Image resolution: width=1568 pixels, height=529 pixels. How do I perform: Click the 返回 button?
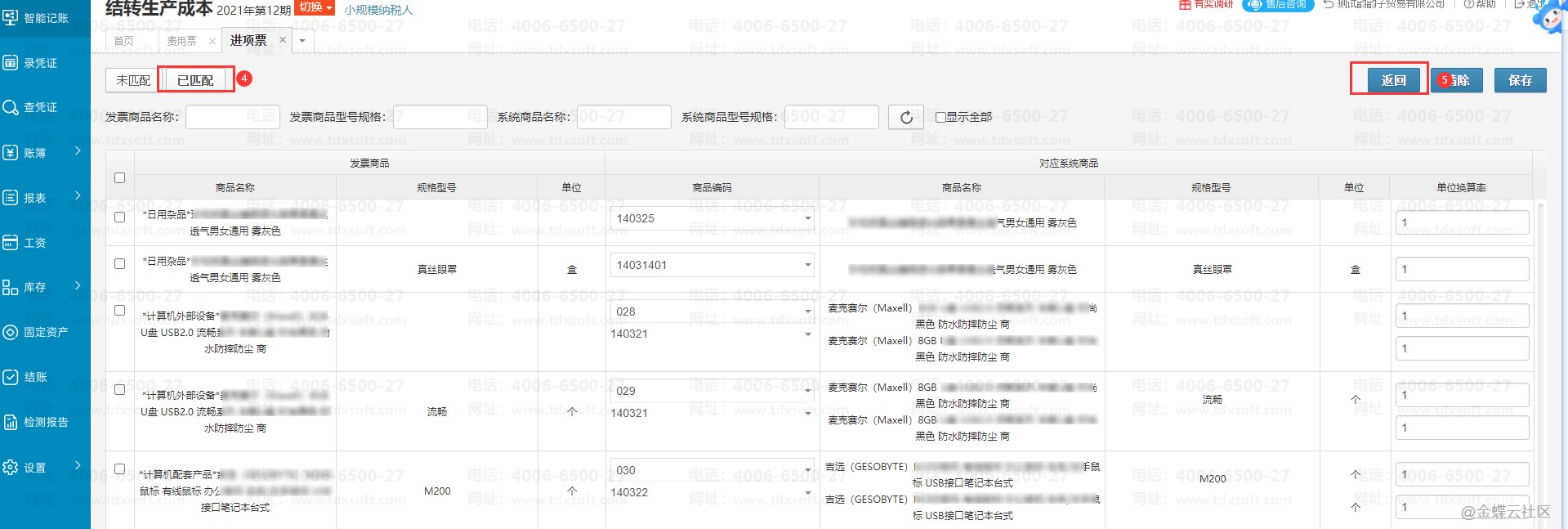click(x=1393, y=80)
